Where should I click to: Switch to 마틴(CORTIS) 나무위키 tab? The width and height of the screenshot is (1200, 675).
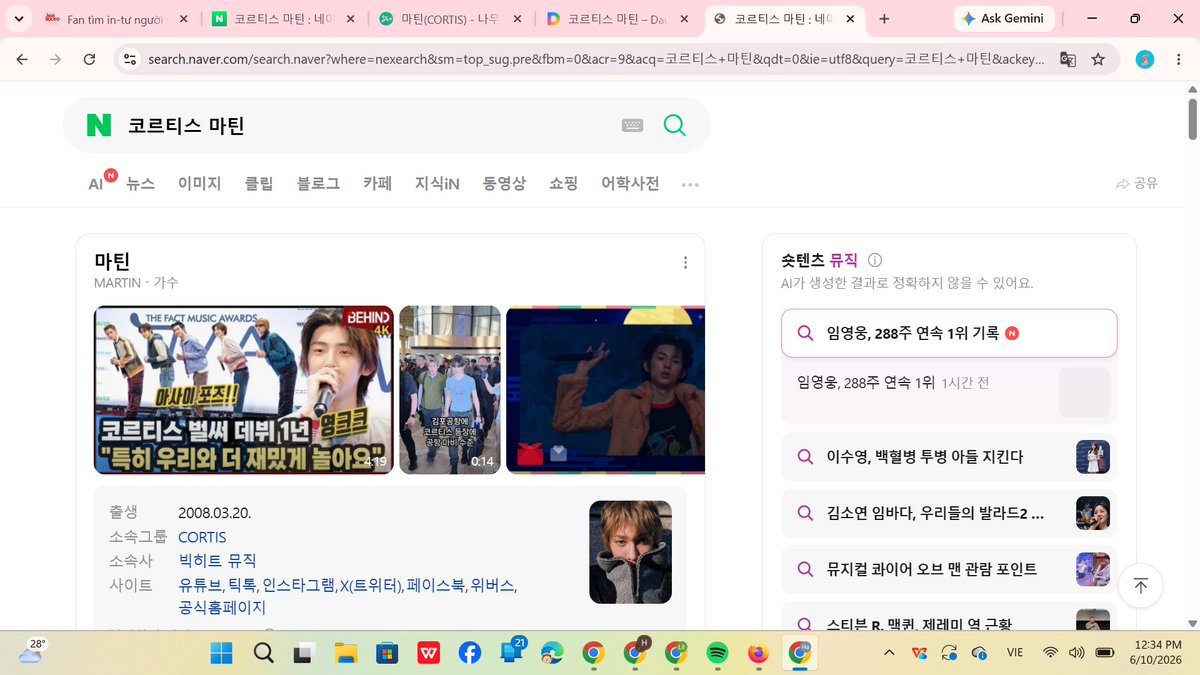click(x=450, y=19)
